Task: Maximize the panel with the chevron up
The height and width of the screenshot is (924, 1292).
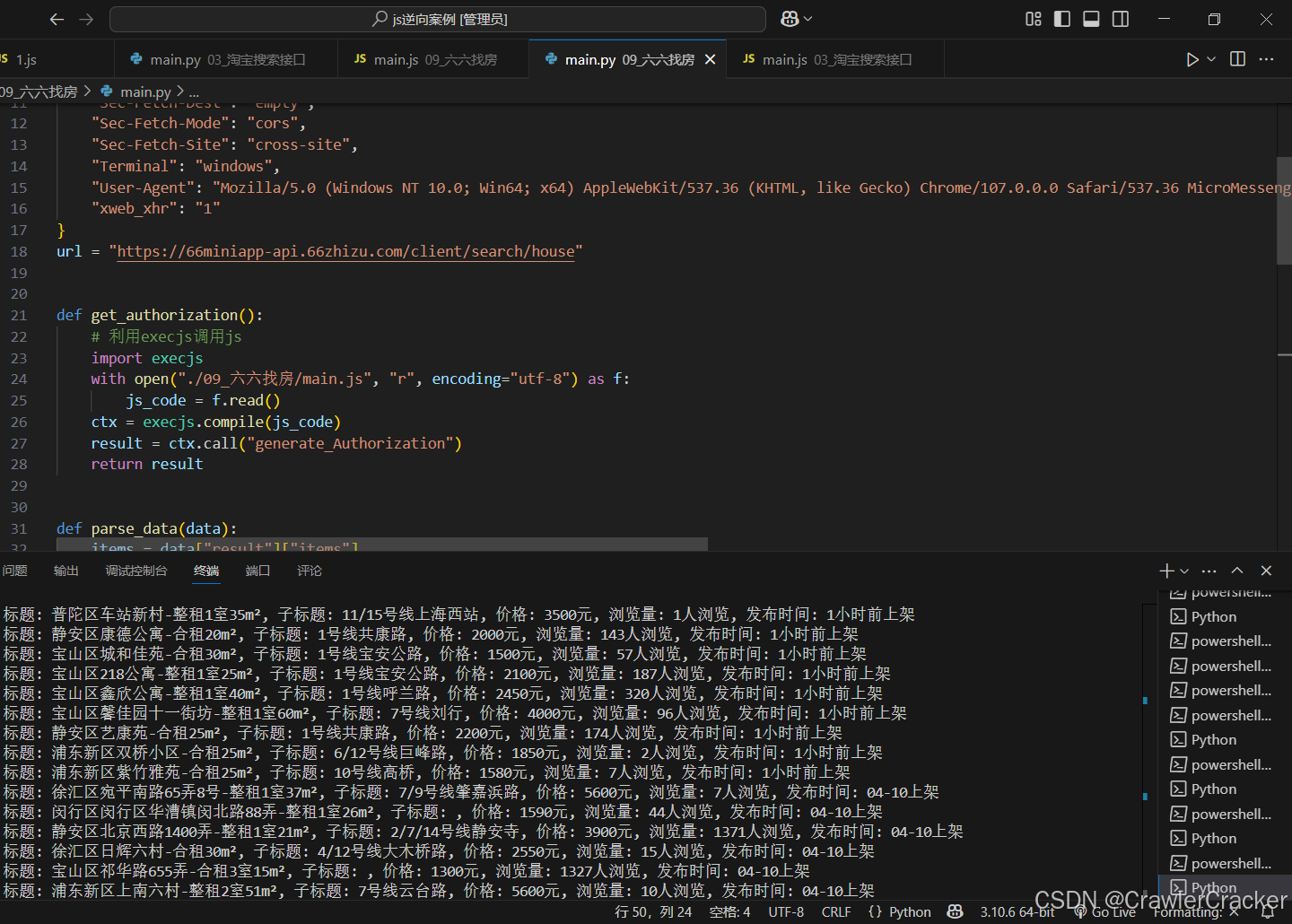Action: click(x=1237, y=571)
